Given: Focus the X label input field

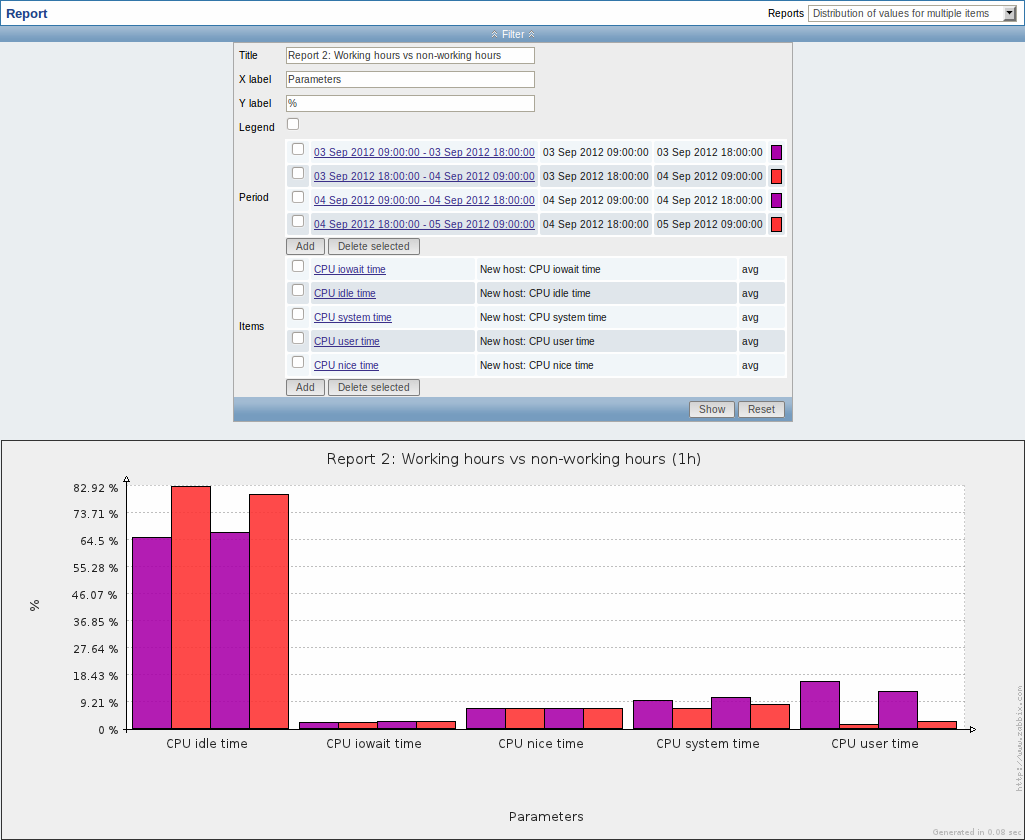Looking at the screenshot, I should pos(410,80).
